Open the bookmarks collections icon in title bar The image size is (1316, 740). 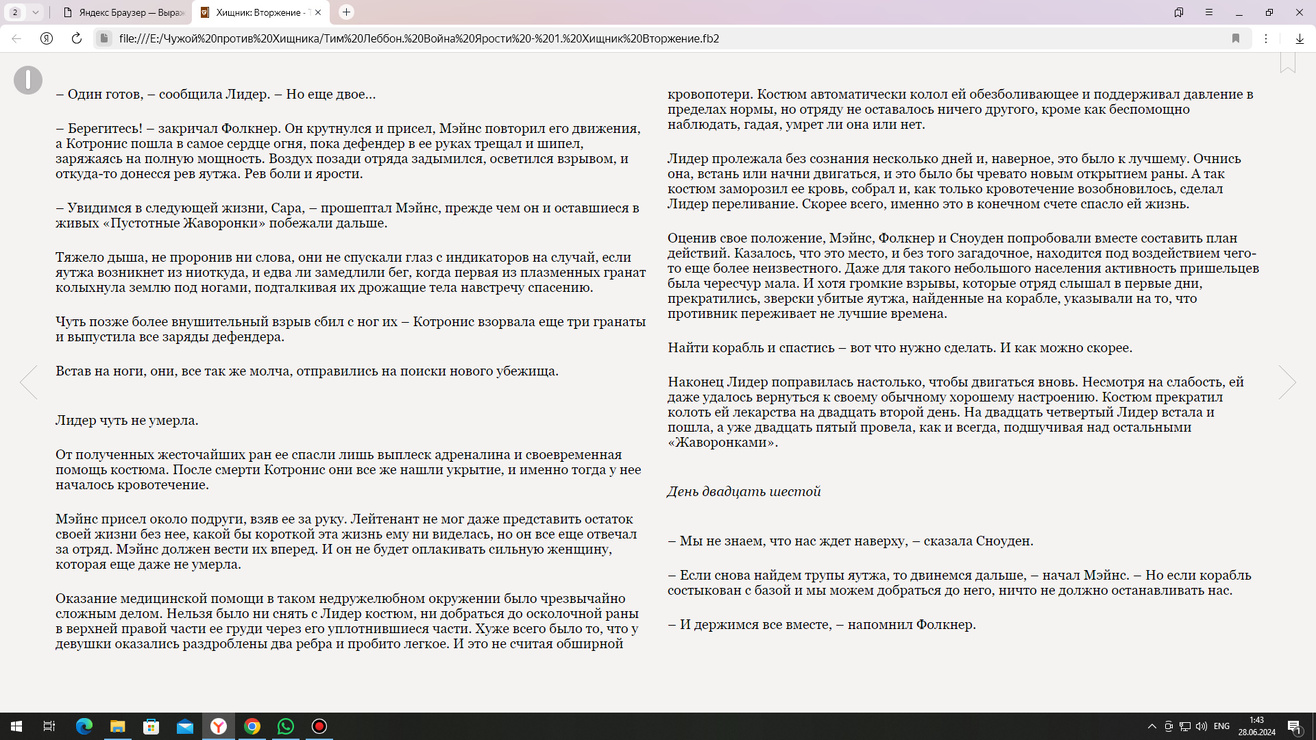[x=1179, y=12]
